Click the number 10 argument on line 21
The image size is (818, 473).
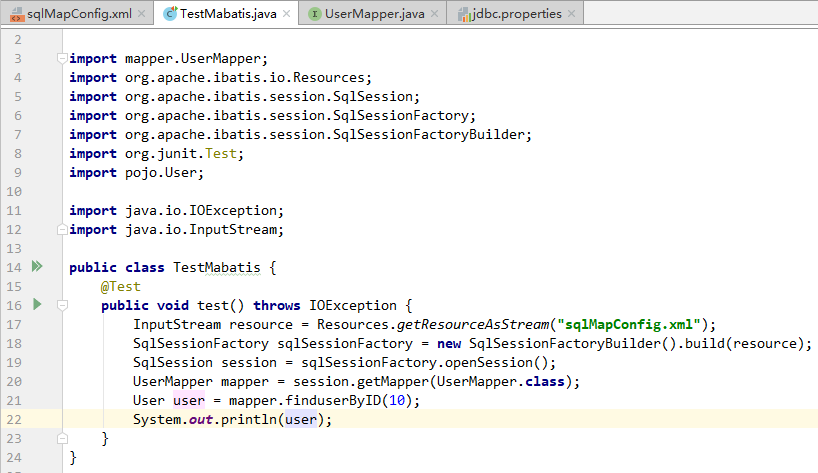pyautogui.click(x=397, y=401)
